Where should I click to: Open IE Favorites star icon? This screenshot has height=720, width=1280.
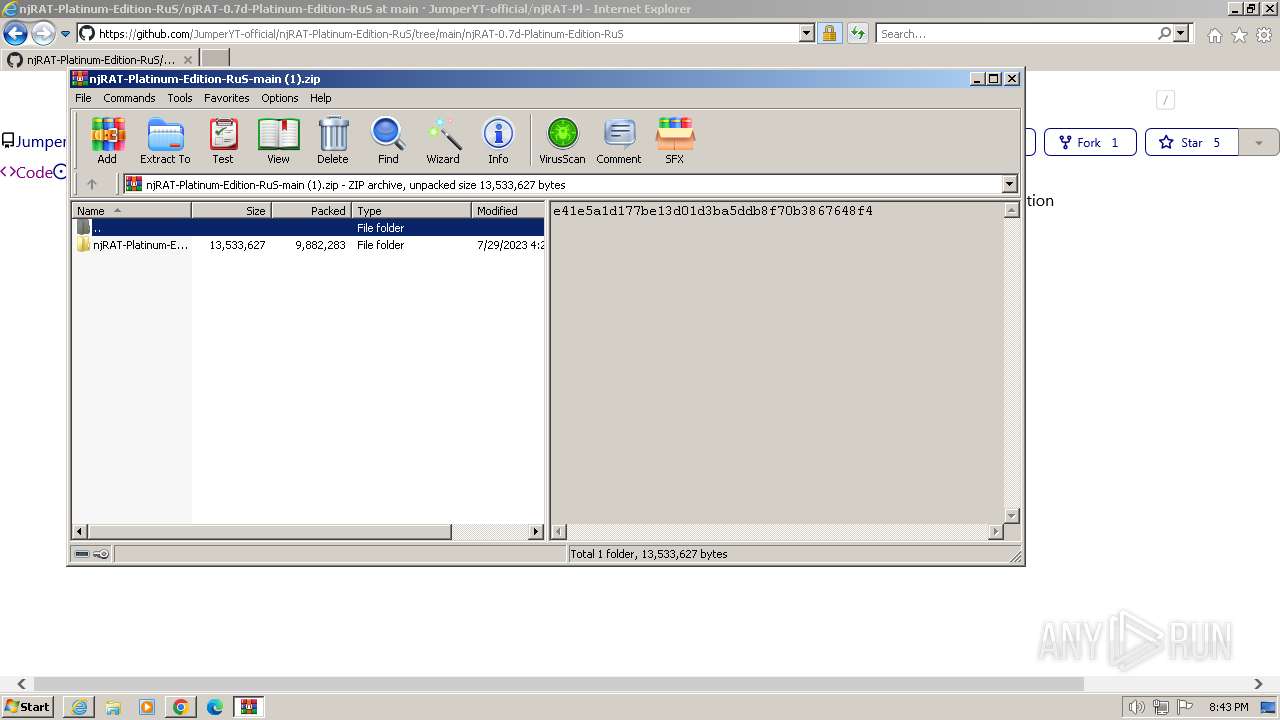click(1239, 35)
